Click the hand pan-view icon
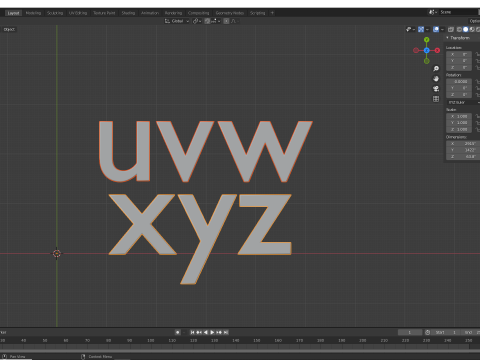Image resolution: width=480 pixels, height=360 pixels. click(x=436, y=79)
